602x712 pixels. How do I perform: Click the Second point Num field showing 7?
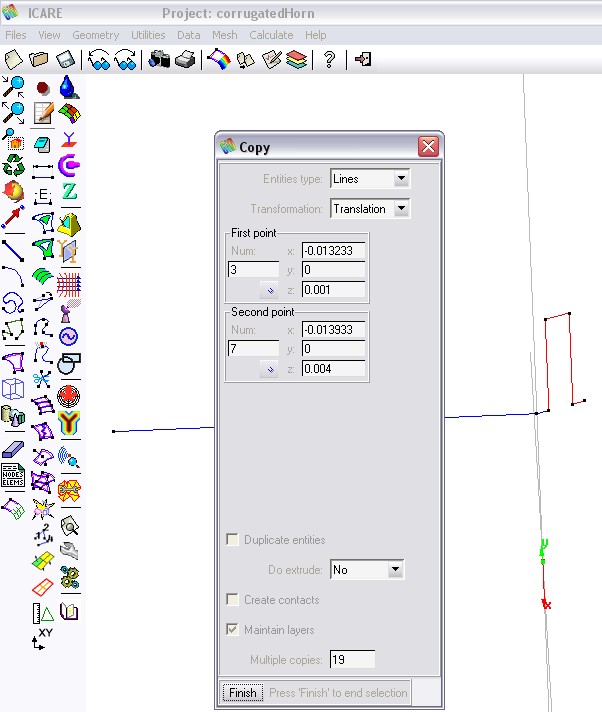253,348
